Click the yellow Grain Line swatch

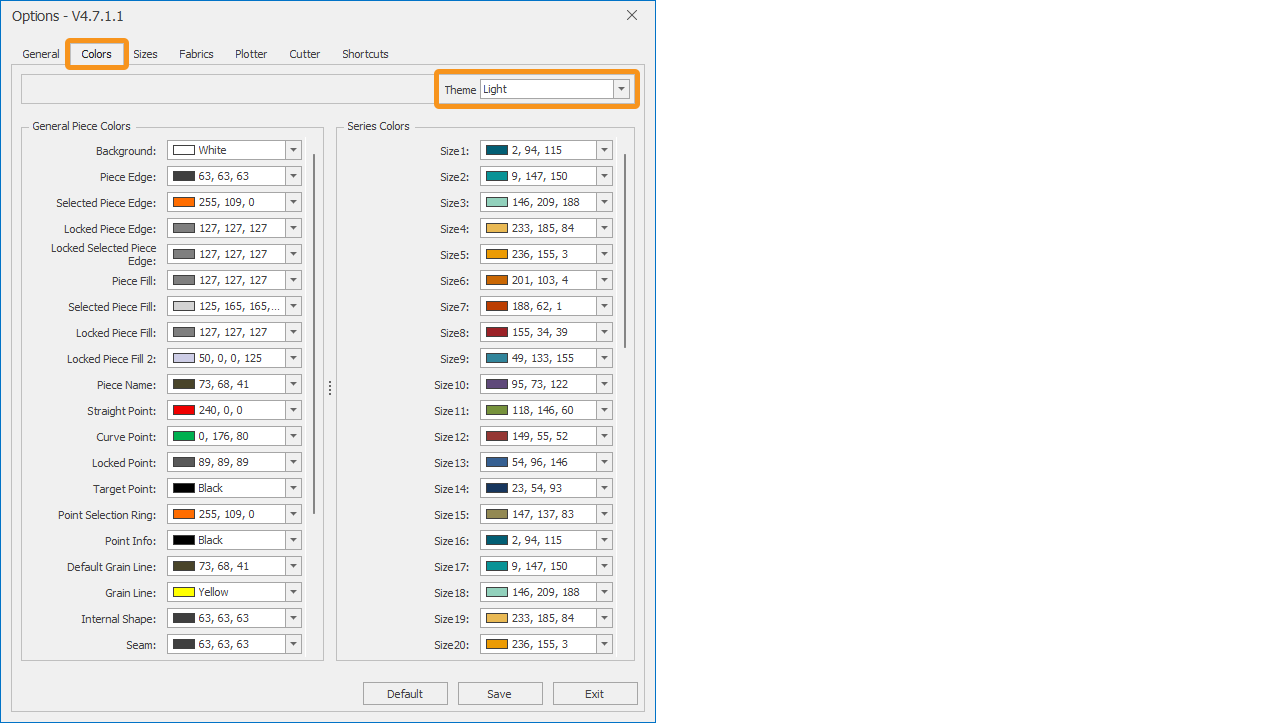coord(184,592)
